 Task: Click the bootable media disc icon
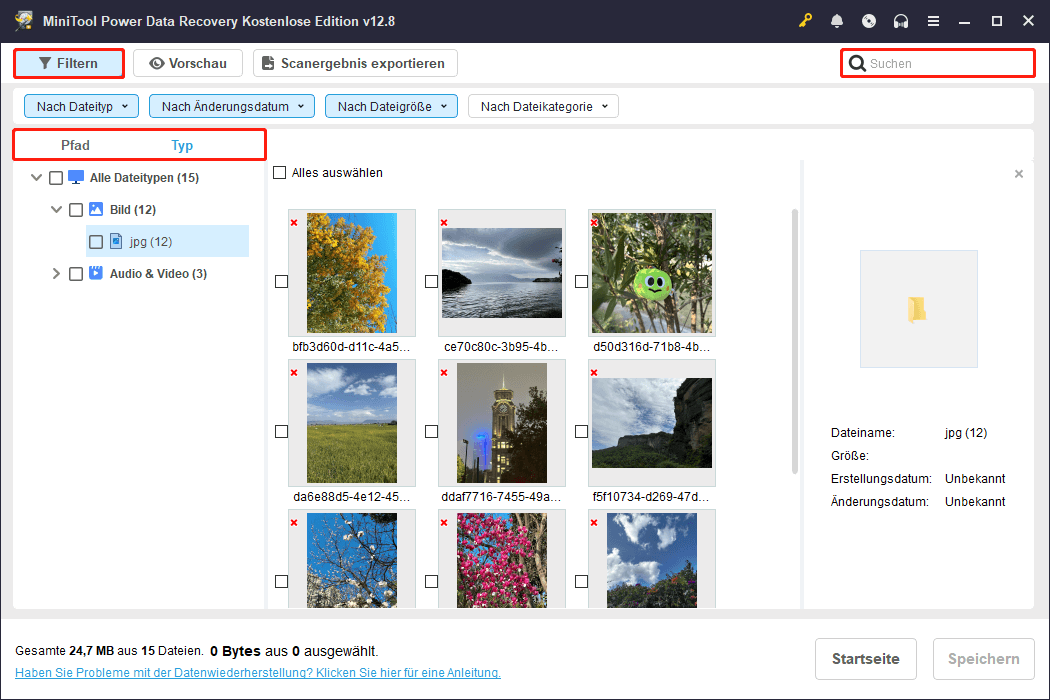coord(869,21)
